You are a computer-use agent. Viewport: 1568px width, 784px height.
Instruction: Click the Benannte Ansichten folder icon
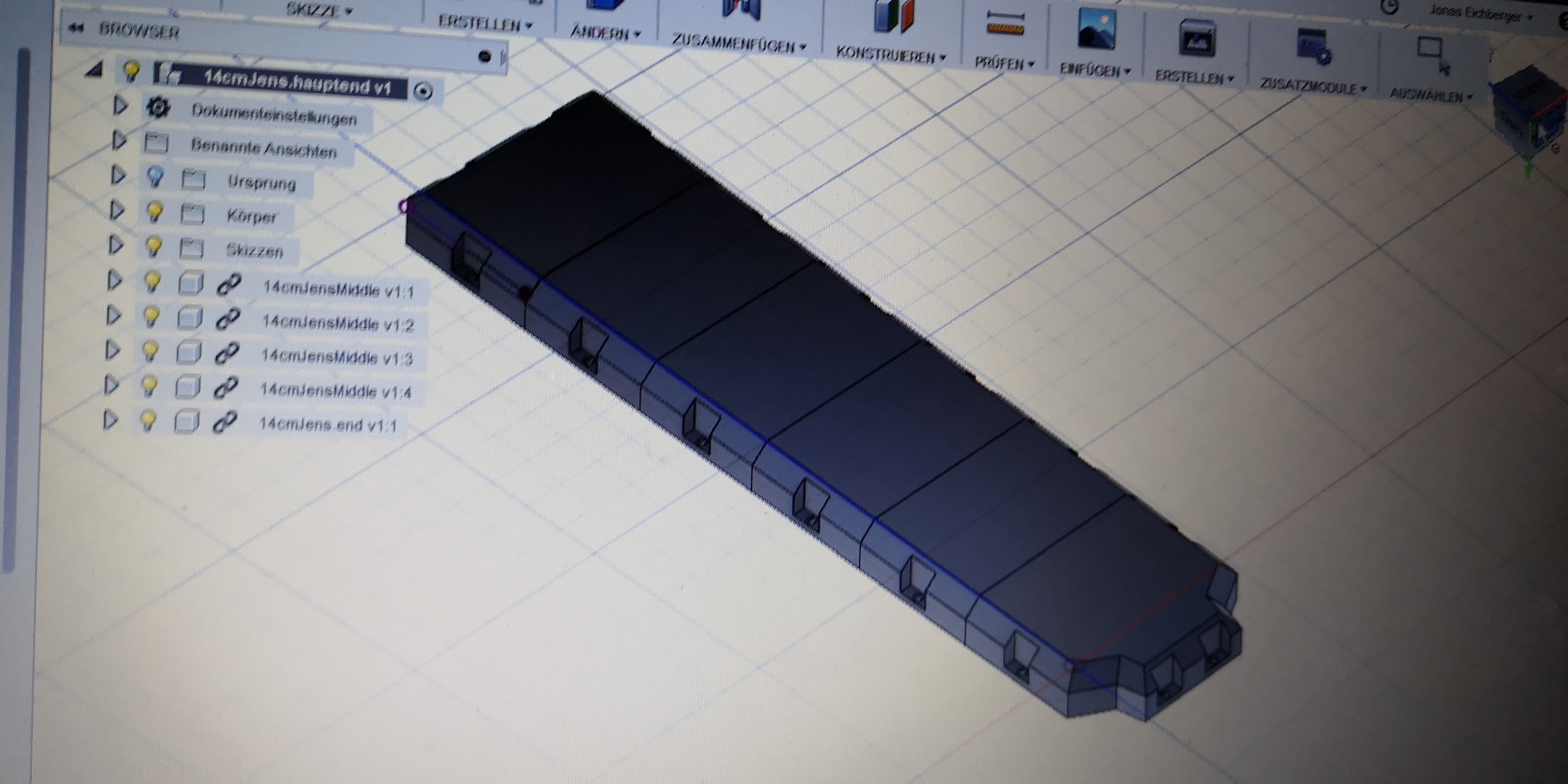[156, 143]
